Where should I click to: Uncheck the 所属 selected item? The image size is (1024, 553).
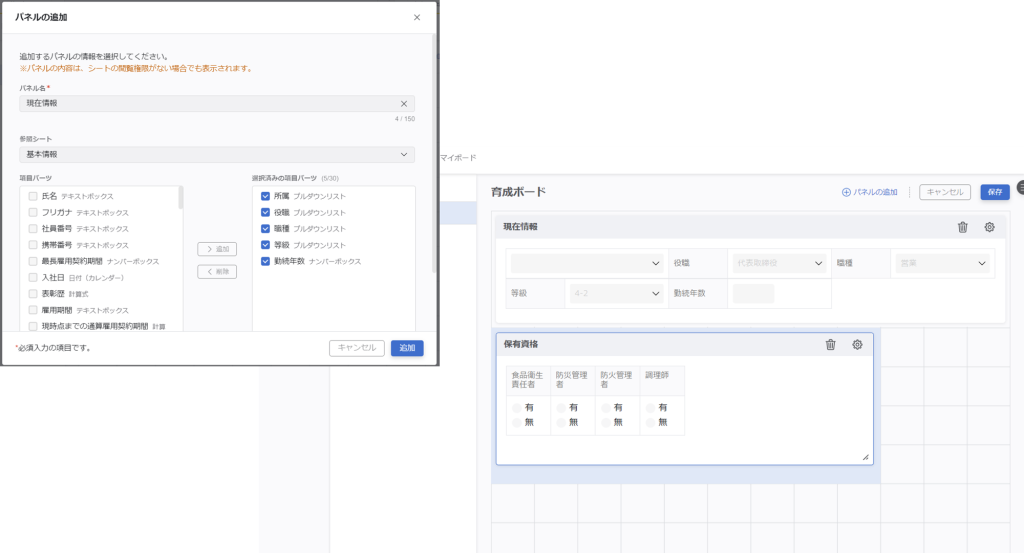265,197
